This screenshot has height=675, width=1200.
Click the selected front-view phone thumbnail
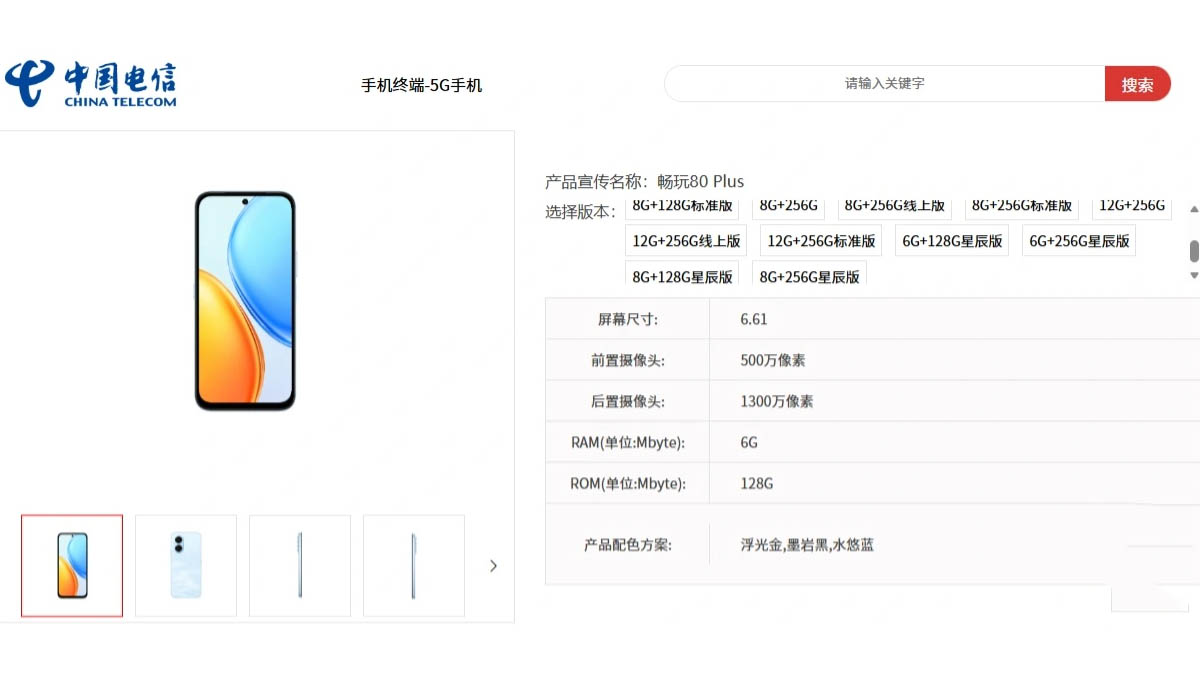point(71,565)
